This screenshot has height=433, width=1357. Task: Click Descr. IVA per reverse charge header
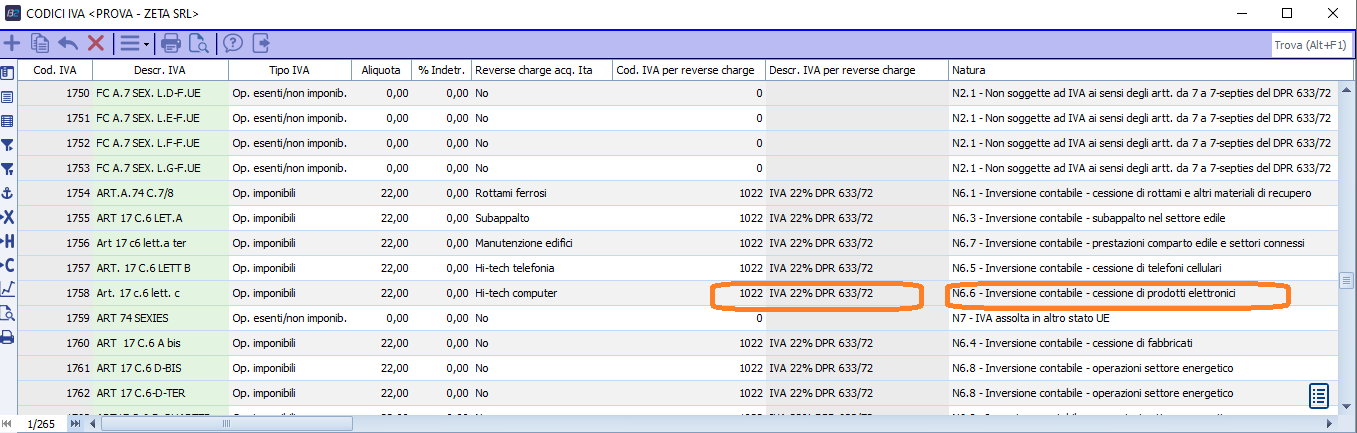[857, 71]
